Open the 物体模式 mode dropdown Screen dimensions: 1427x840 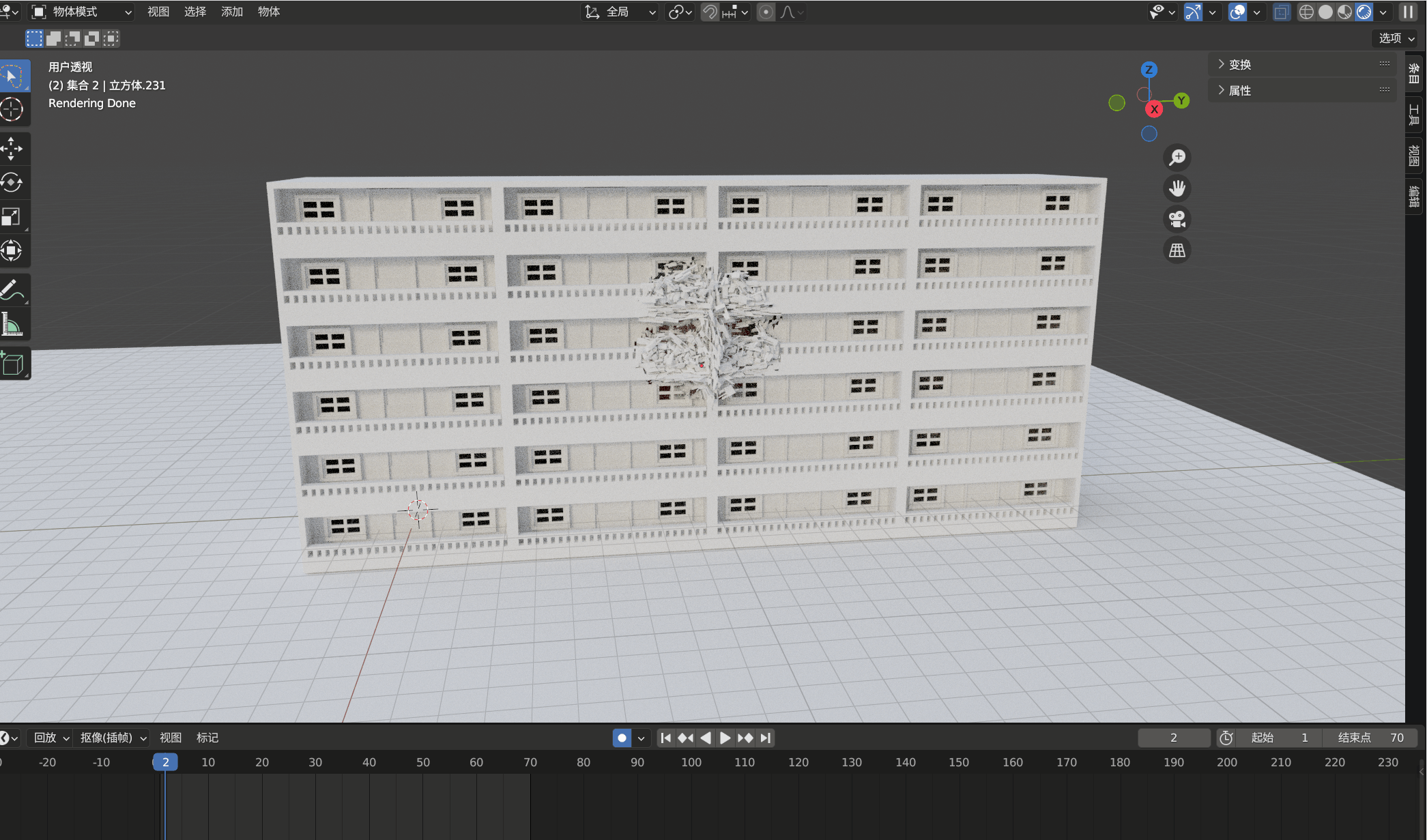(x=82, y=12)
